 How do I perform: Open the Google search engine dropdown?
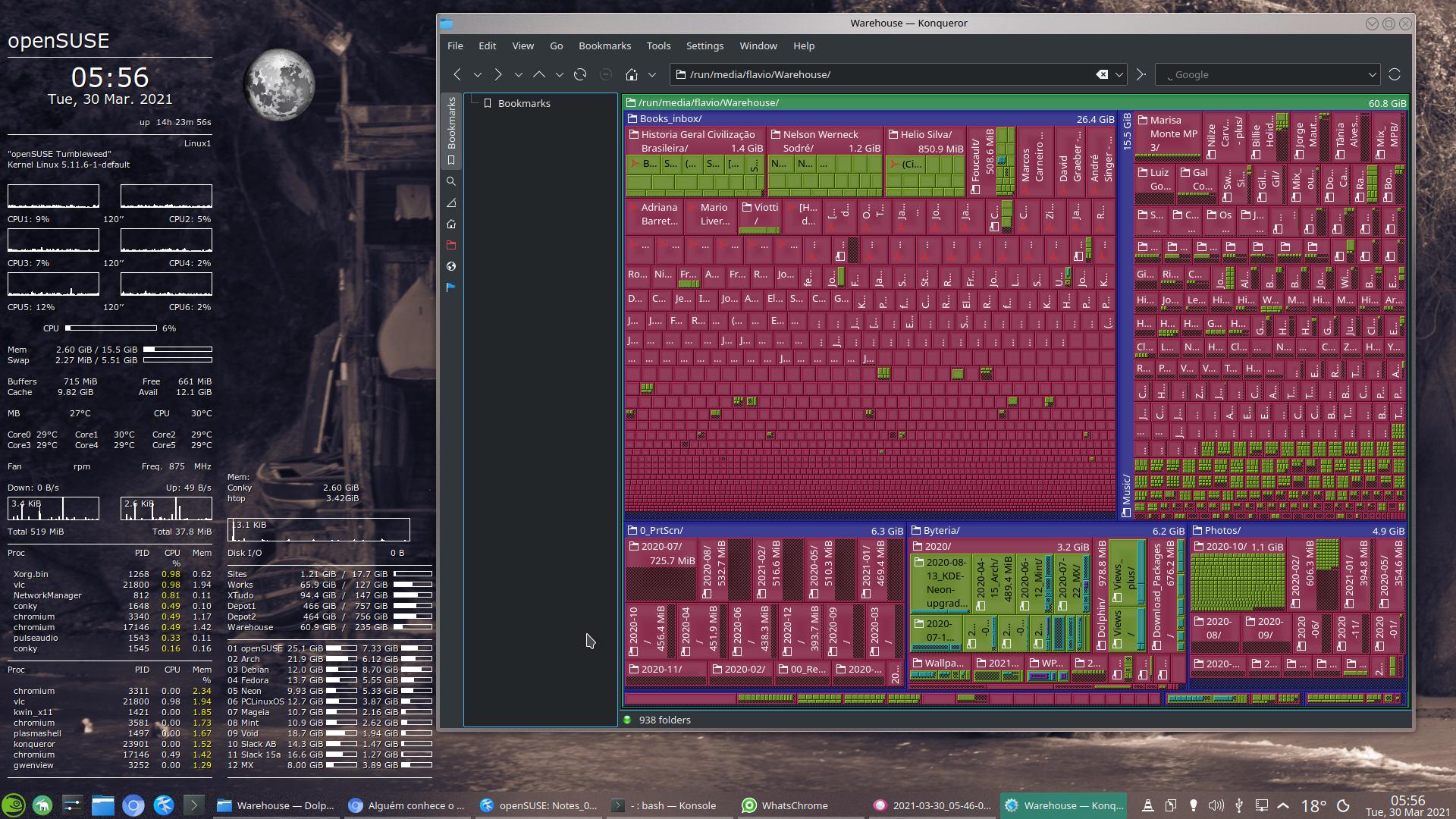[x=1371, y=74]
